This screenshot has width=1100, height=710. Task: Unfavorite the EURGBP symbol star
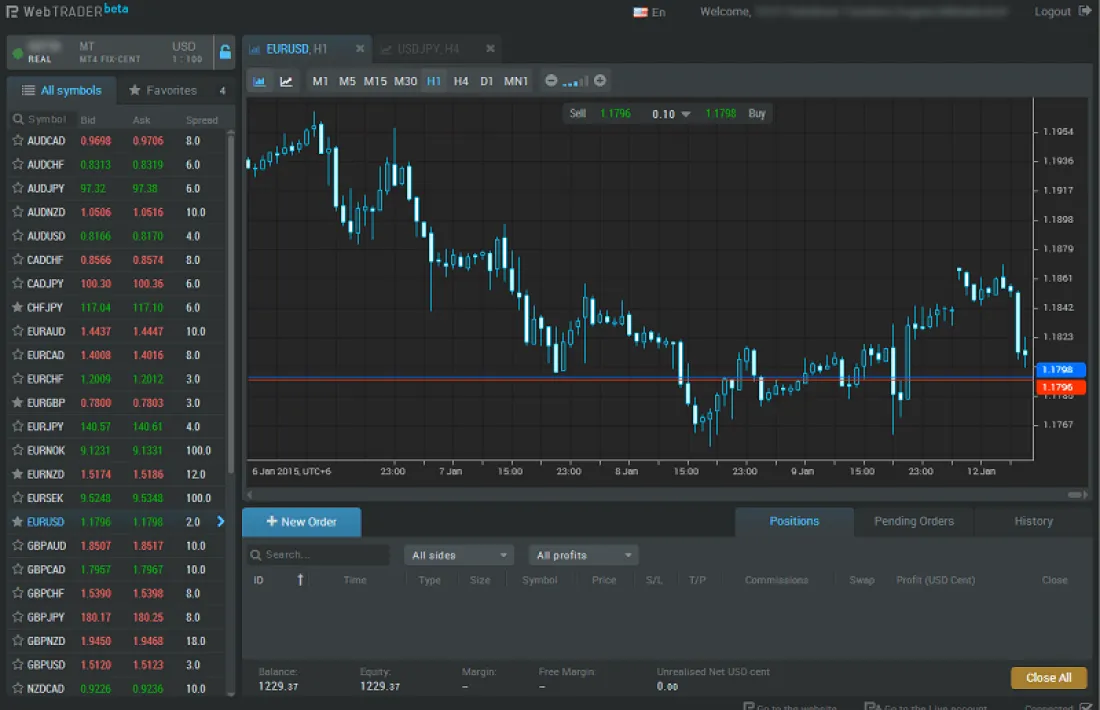[x=17, y=403]
